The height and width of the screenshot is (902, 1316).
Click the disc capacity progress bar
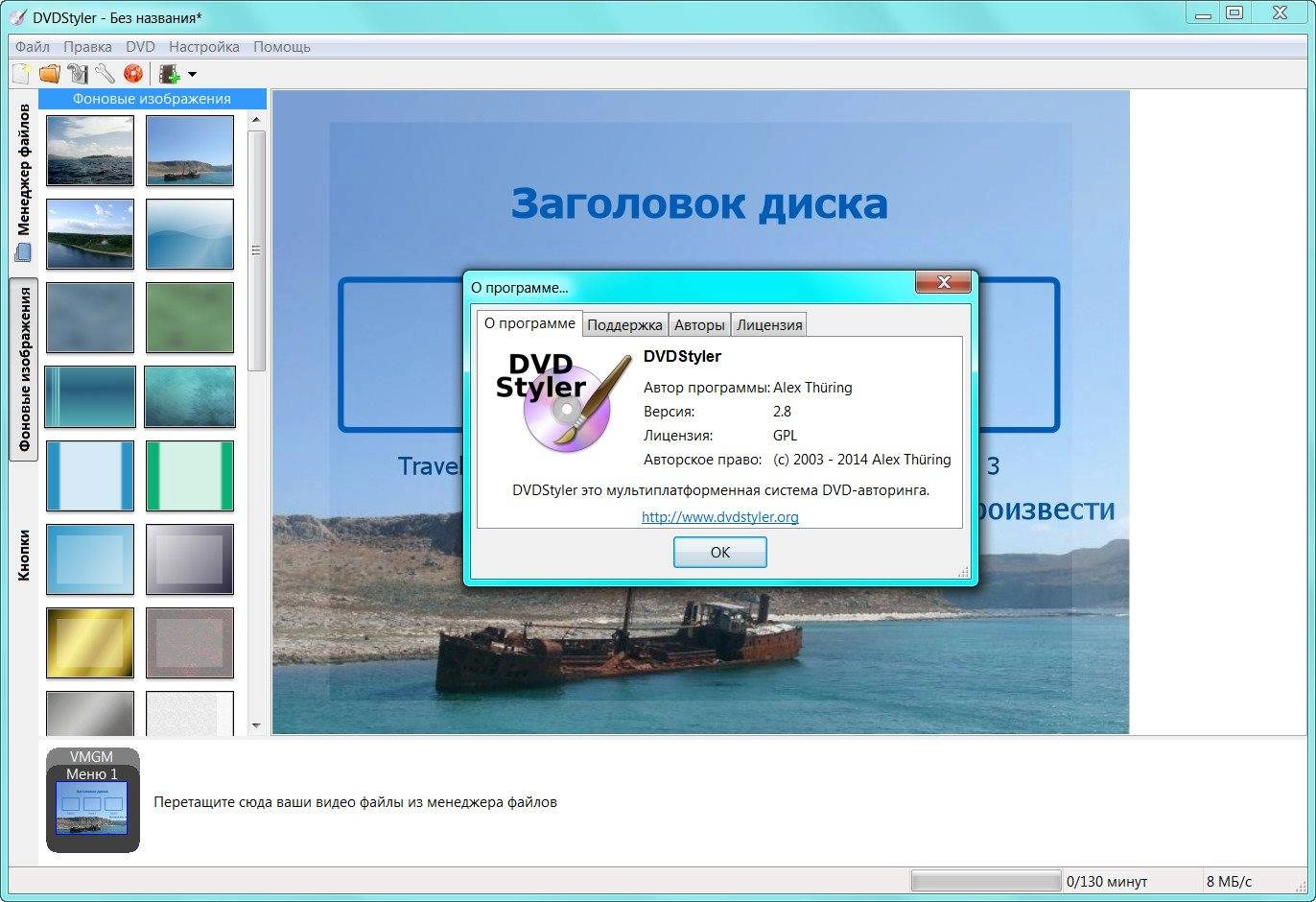click(986, 881)
